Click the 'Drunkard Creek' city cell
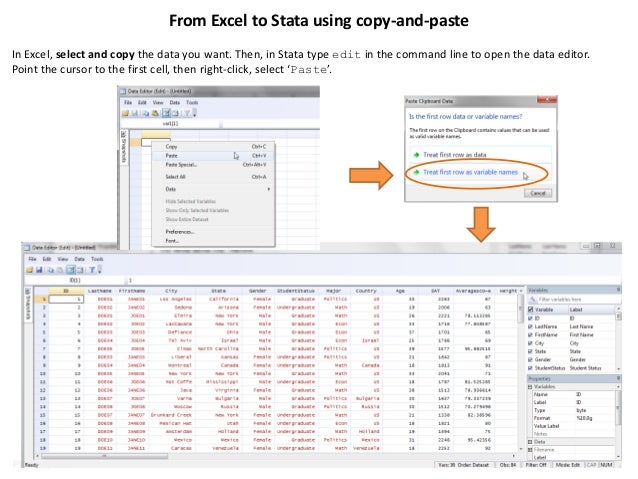638x479 pixels. coord(171,415)
